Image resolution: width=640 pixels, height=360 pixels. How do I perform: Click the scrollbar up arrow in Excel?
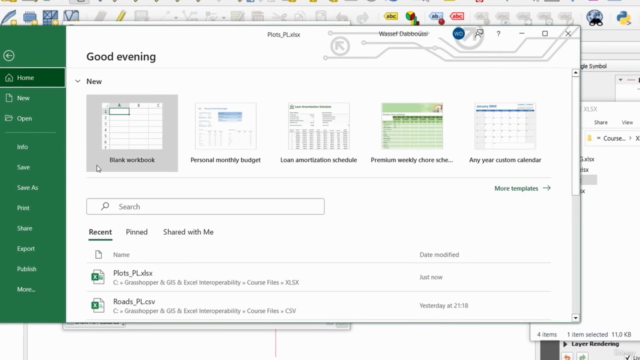(576, 73)
